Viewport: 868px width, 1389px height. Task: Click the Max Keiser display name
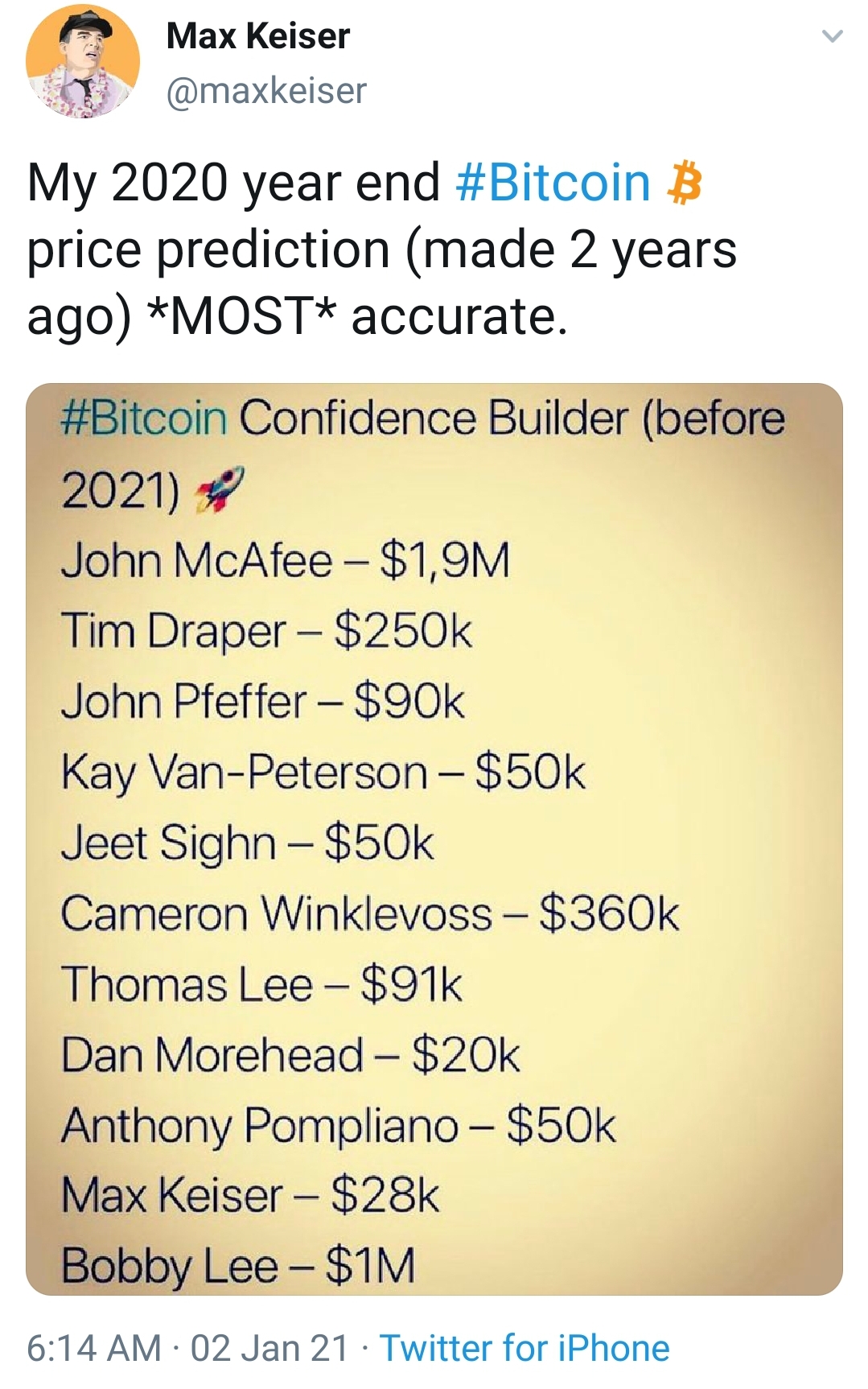pos(257,36)
